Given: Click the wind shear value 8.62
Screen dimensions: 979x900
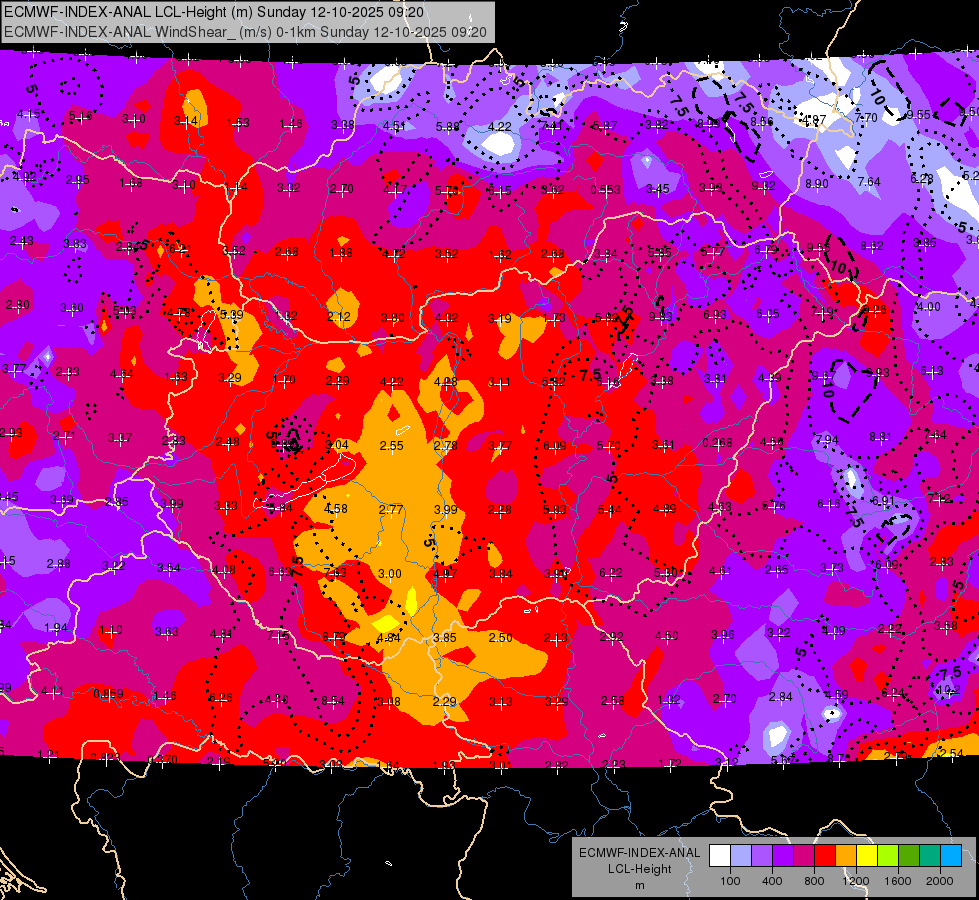Looking at the screenshot, I should tap(872, 246).
